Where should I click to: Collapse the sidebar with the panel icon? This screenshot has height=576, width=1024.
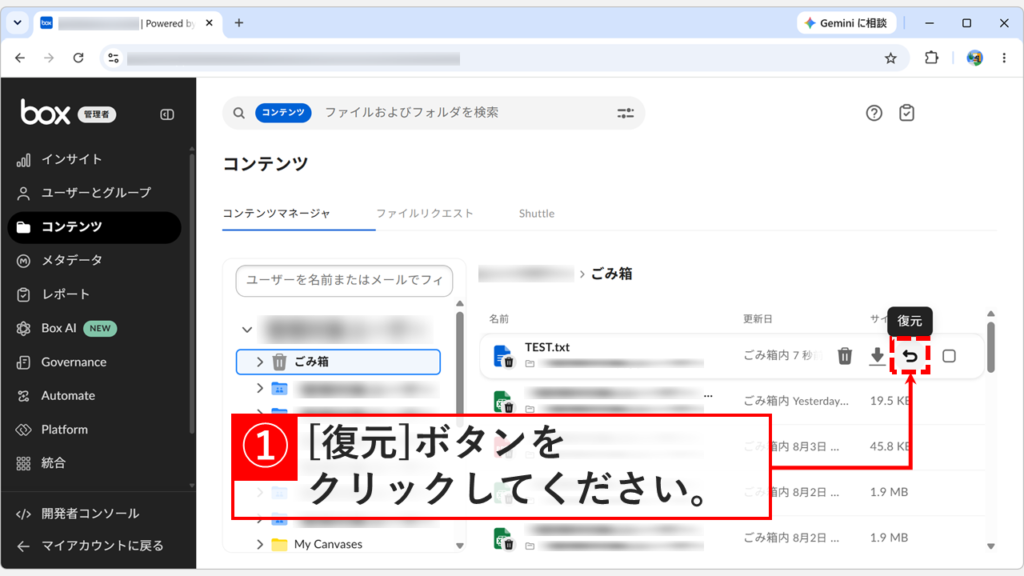tap(167, 114)
